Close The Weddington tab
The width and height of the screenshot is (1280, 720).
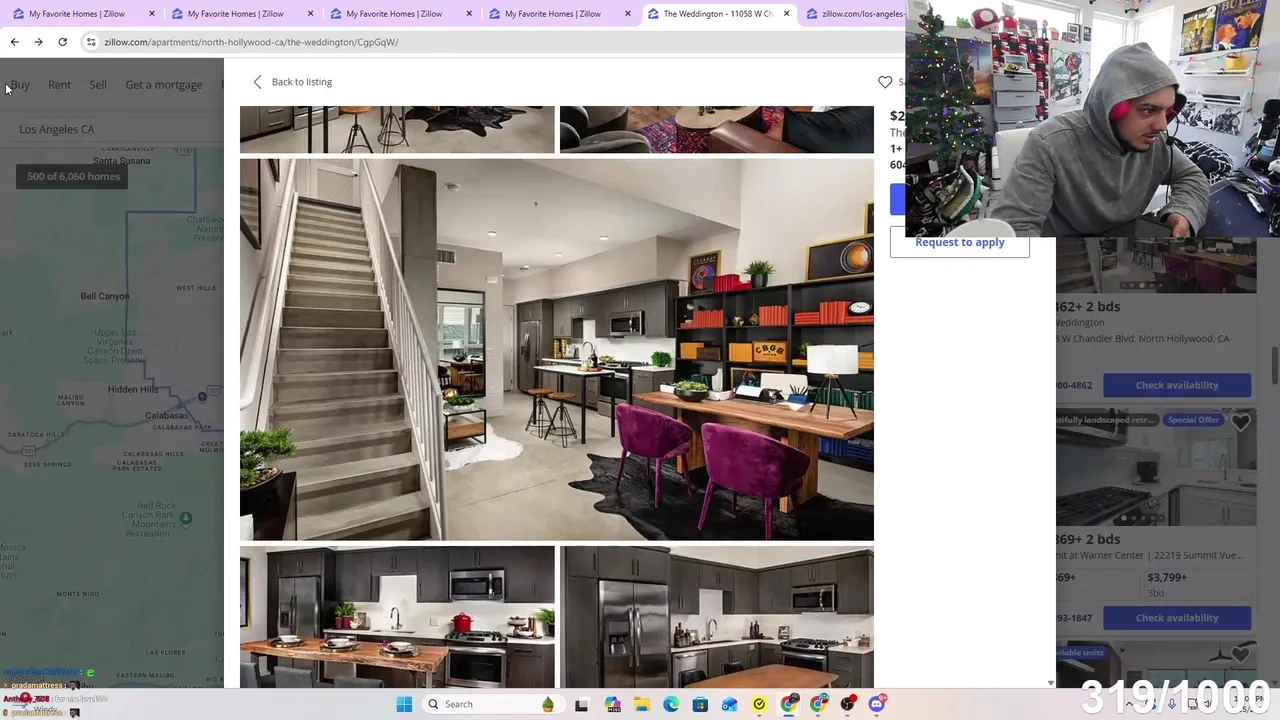(786, 14)
